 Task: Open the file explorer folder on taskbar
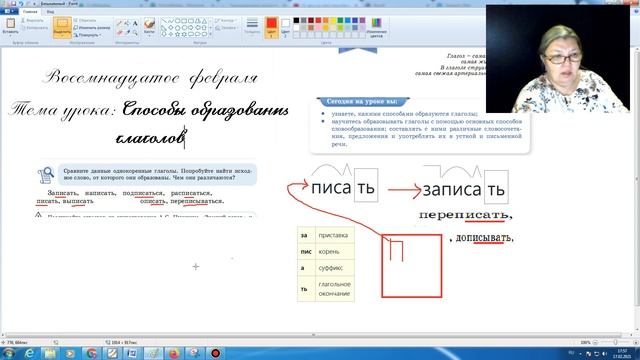coord(50,353)
